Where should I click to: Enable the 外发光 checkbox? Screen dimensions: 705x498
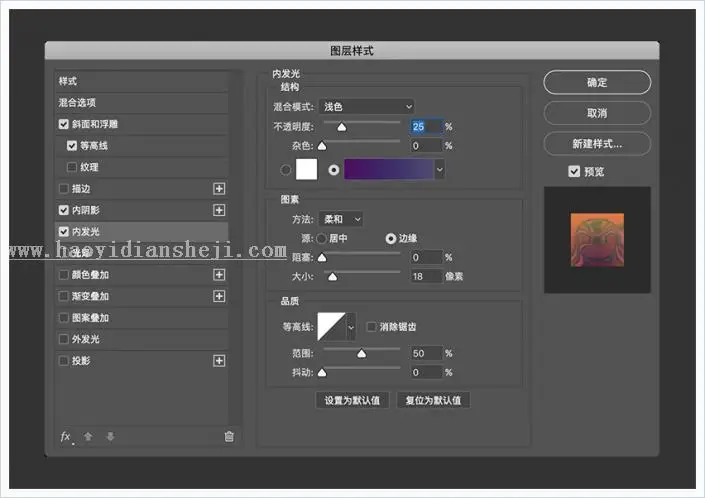click(64, 339)
